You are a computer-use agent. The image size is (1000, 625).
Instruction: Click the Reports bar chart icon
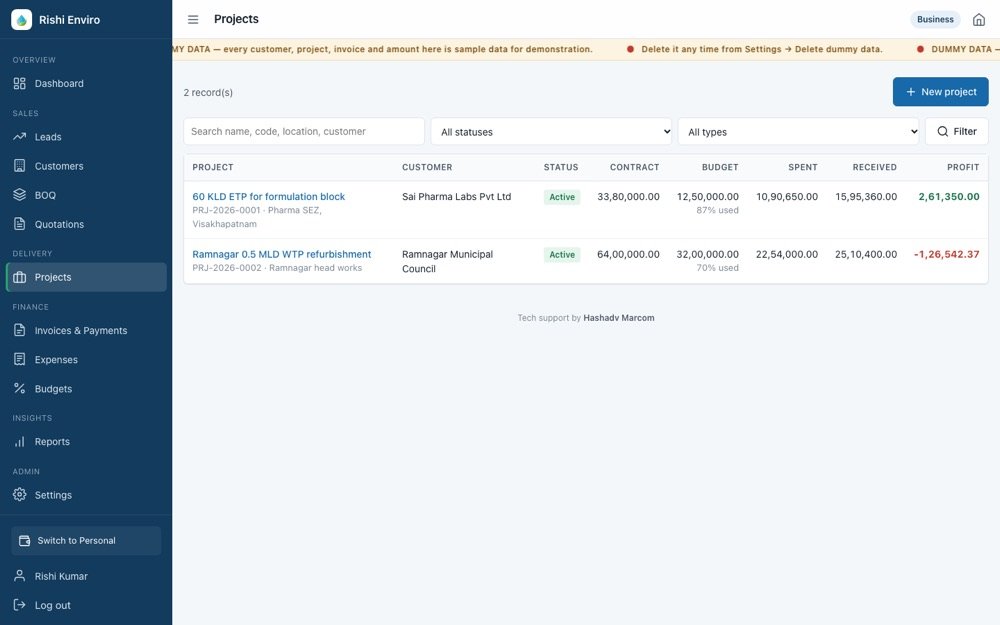tap(20, 441)
